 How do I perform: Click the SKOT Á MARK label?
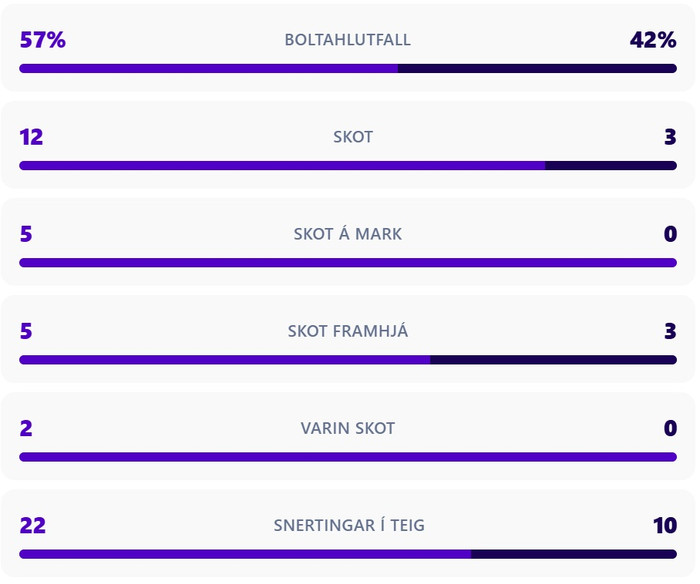(347, 234)
